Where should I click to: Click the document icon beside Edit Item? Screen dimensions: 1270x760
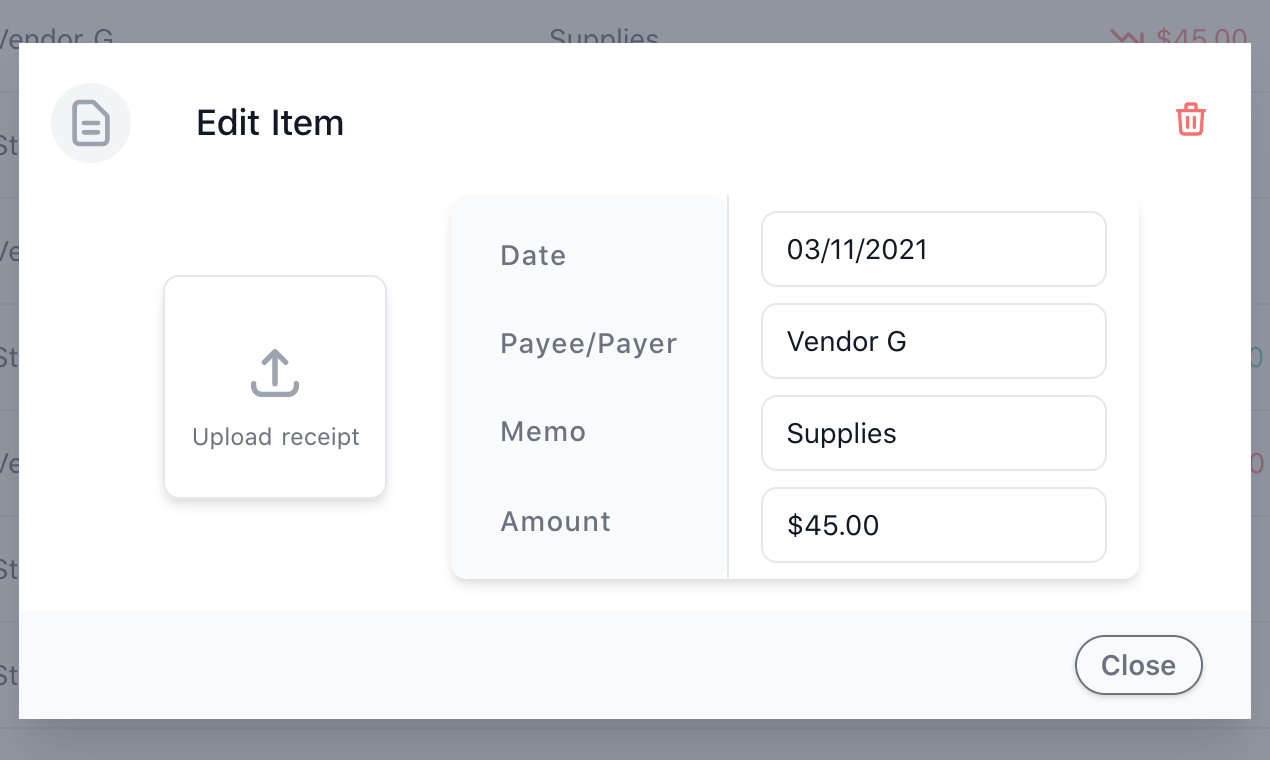click(x=91, y=123)
